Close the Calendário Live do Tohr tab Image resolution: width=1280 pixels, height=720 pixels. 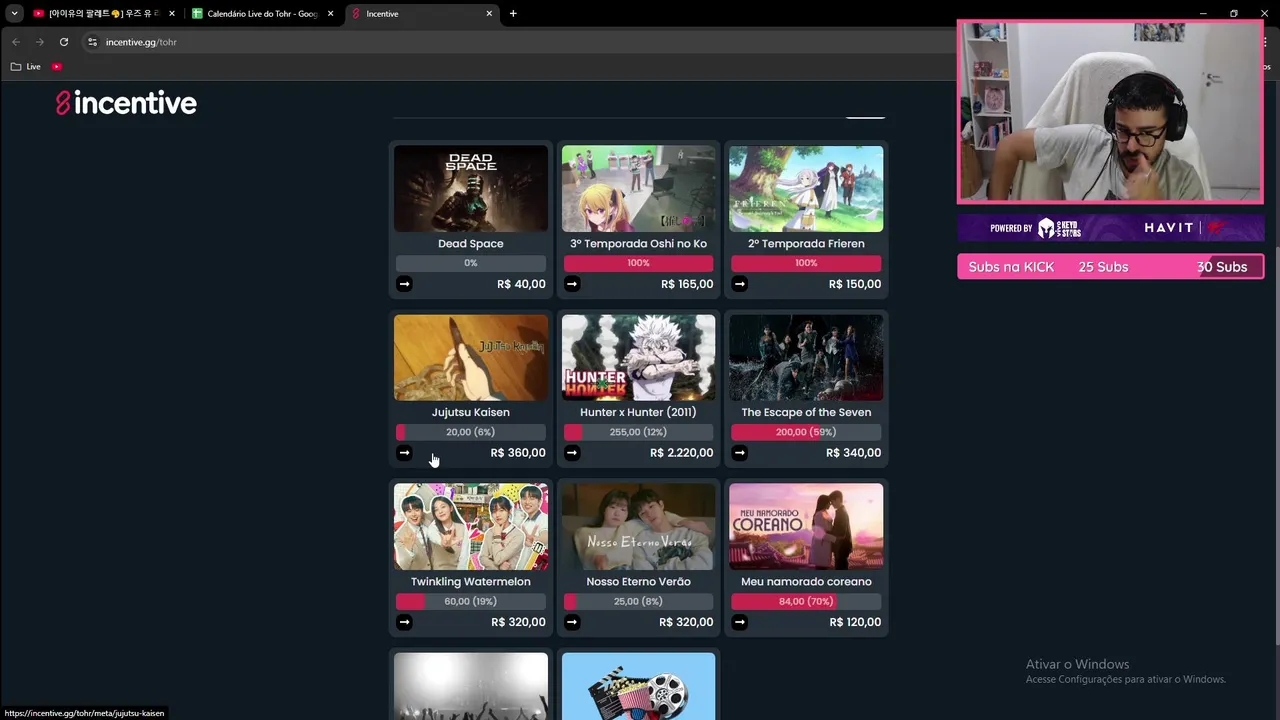pyautogui.click(x=331, y=14)
